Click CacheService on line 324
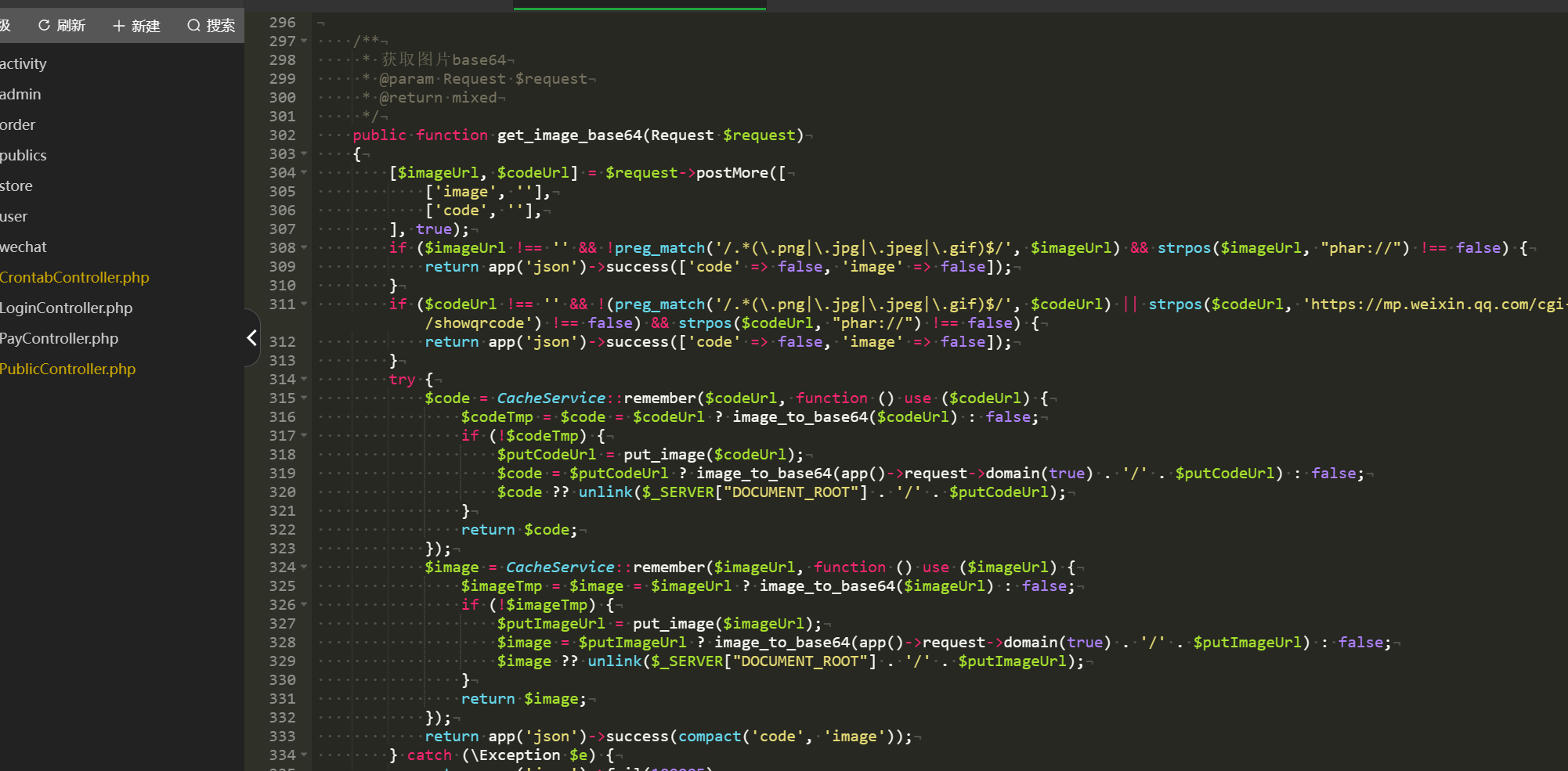The height and width of the screenshot is (771, 1568). click(561, 567)
